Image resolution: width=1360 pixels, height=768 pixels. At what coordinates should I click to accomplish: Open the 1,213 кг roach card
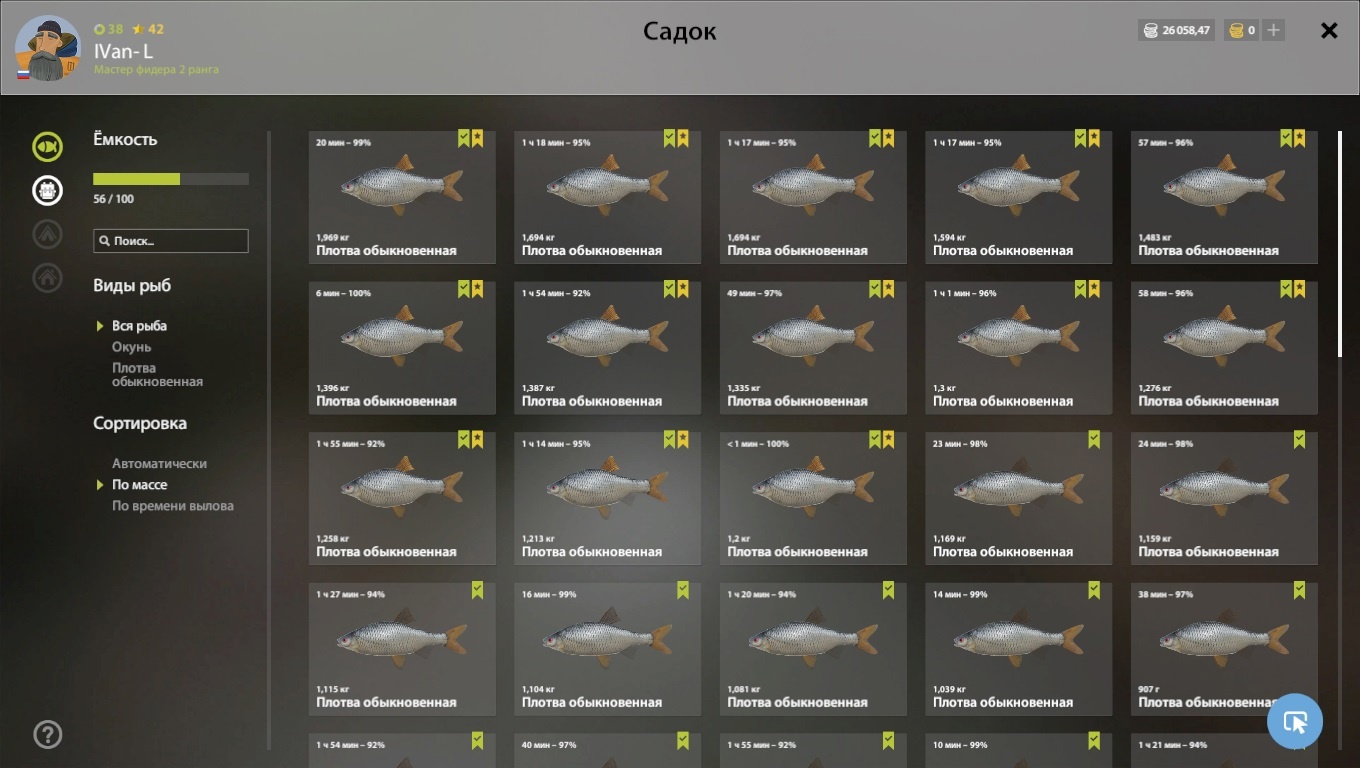[x=608, y=498]
